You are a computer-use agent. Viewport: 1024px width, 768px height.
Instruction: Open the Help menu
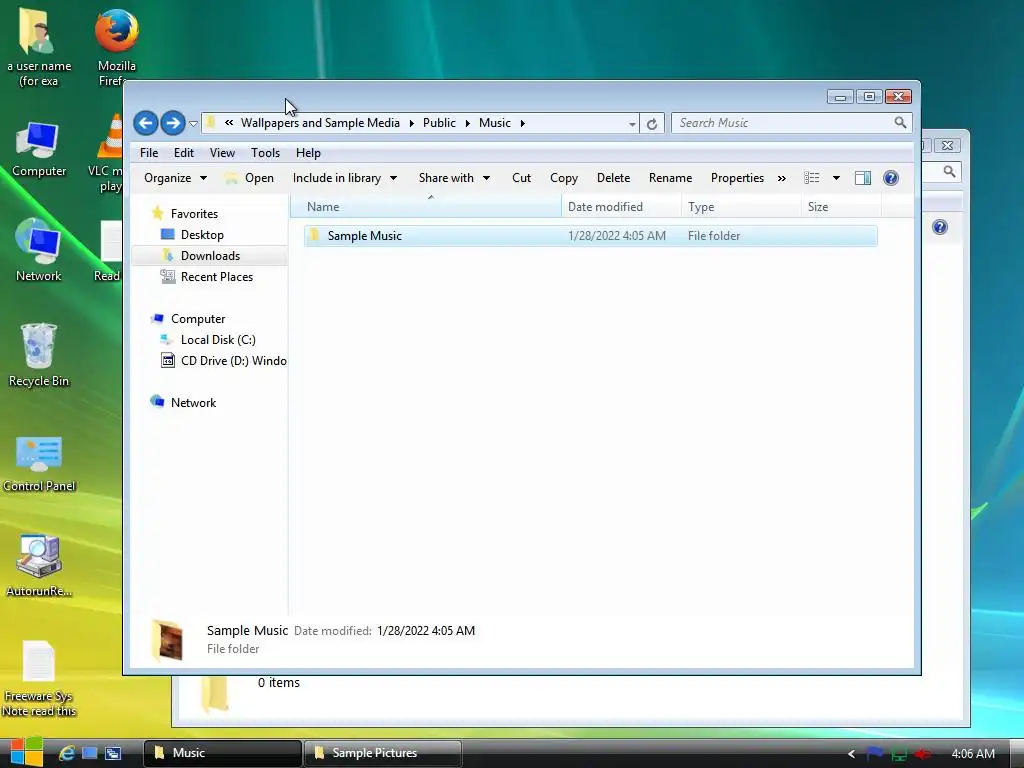click(308, 153)
